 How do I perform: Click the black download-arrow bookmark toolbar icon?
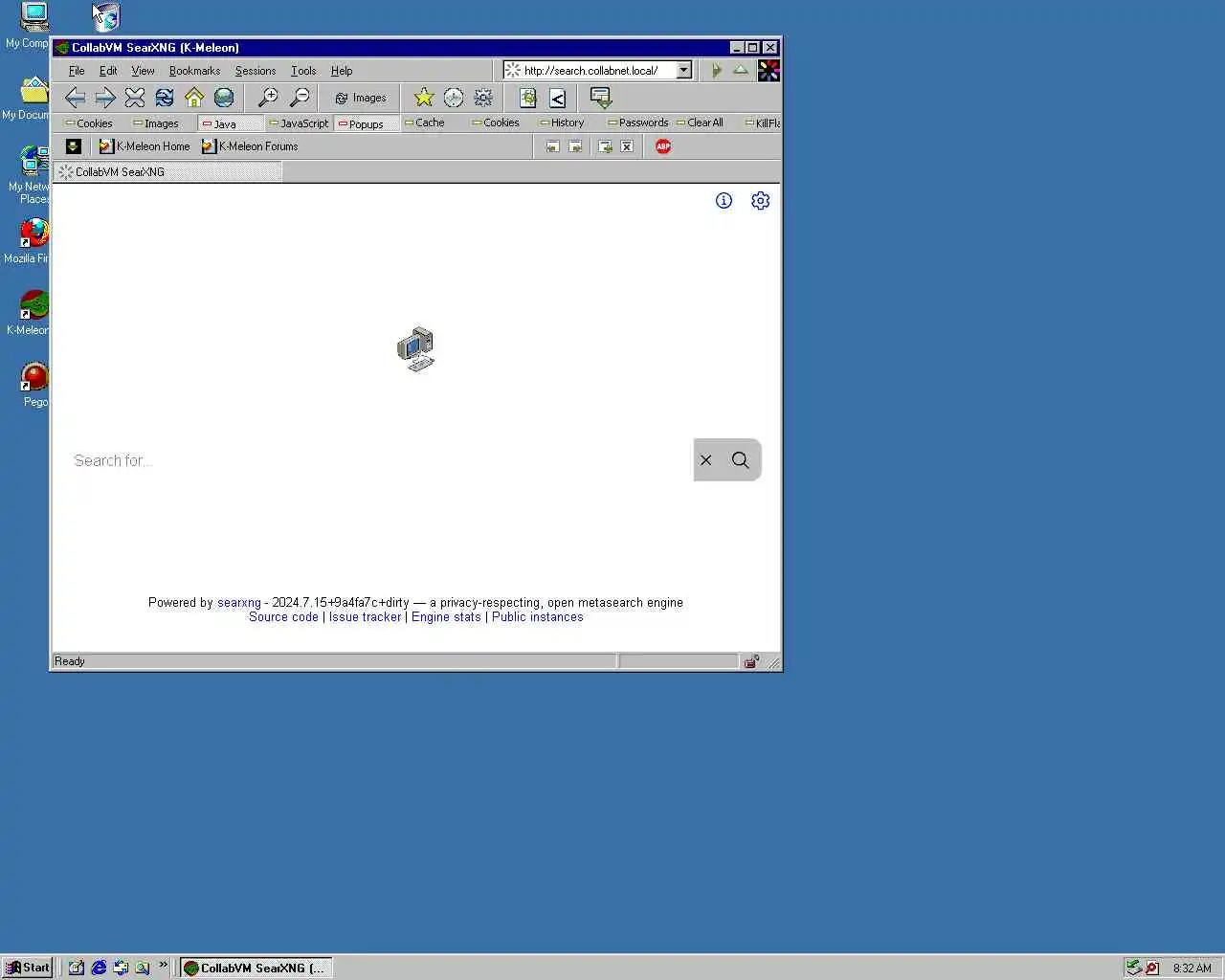73,146
